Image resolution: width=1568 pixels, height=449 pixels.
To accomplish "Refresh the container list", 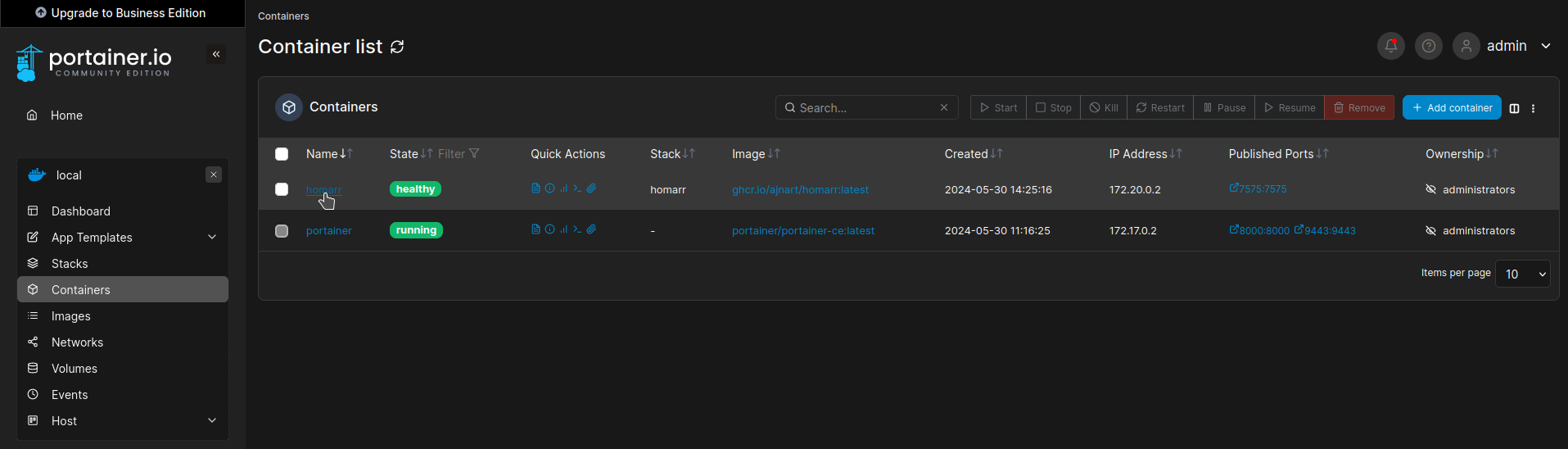I will click(397, 47).
